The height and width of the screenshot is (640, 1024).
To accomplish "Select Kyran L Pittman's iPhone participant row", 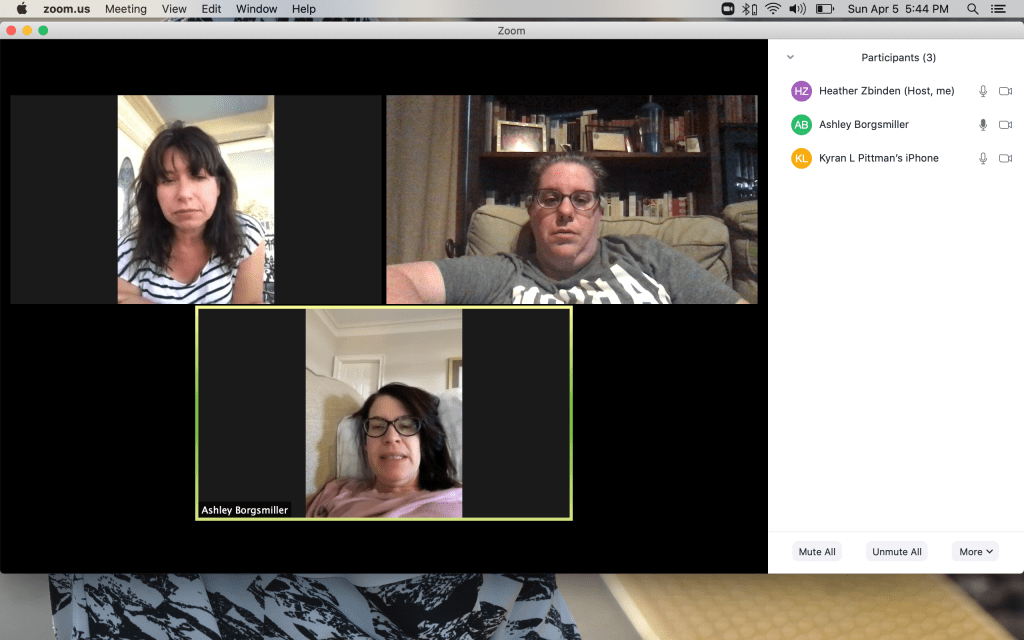I will 878,158.
